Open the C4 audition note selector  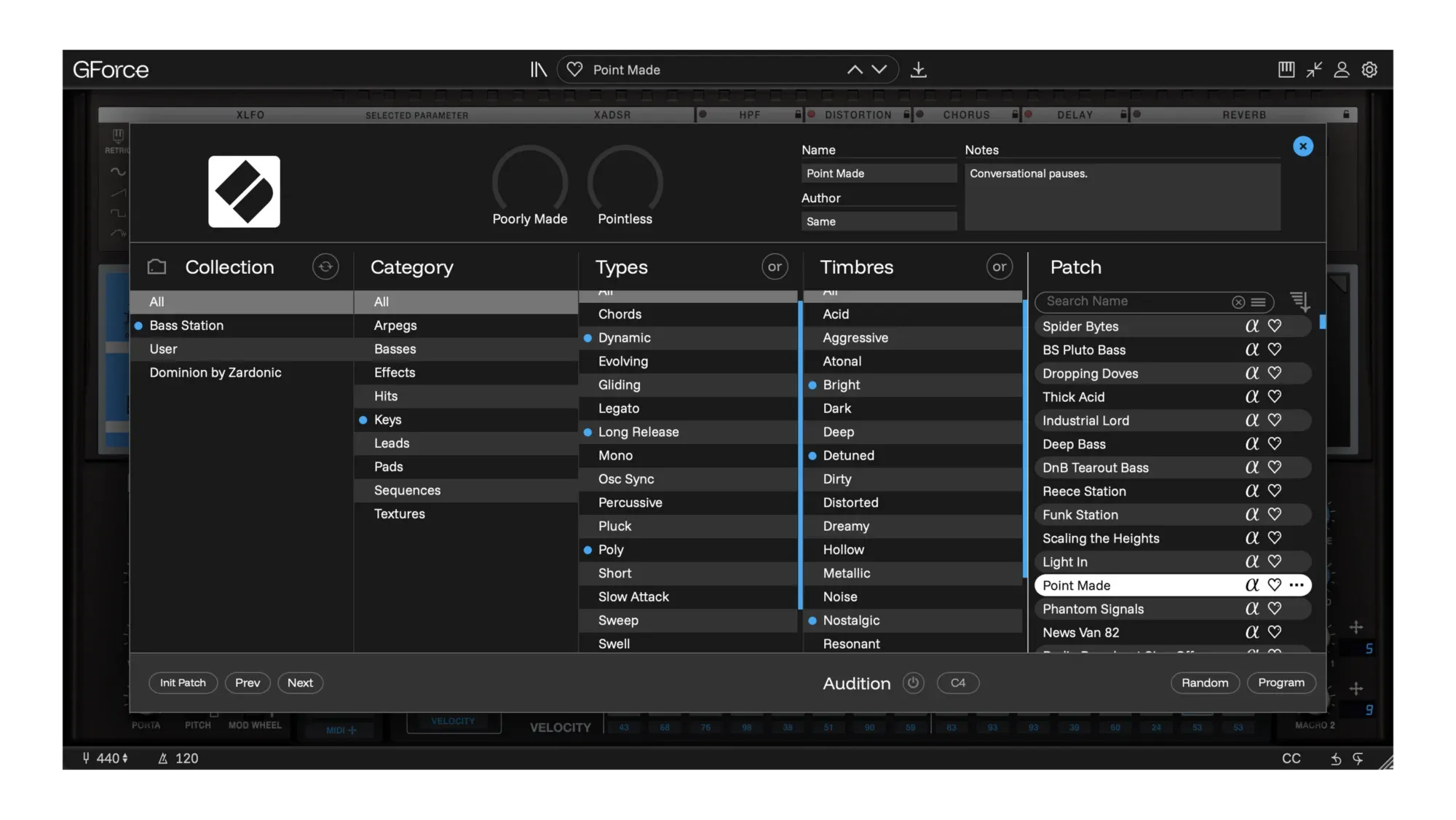[x=957, y=682]
